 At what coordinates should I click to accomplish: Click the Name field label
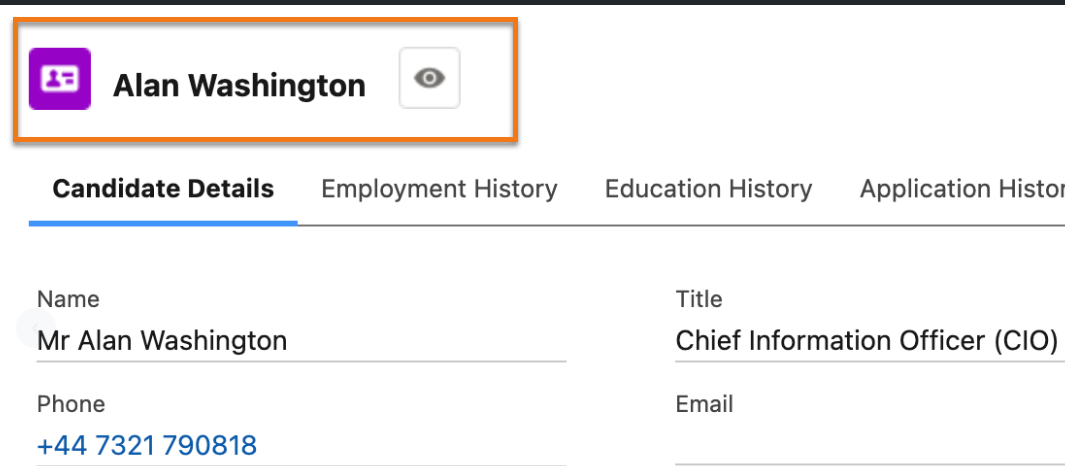pos(68,299)
